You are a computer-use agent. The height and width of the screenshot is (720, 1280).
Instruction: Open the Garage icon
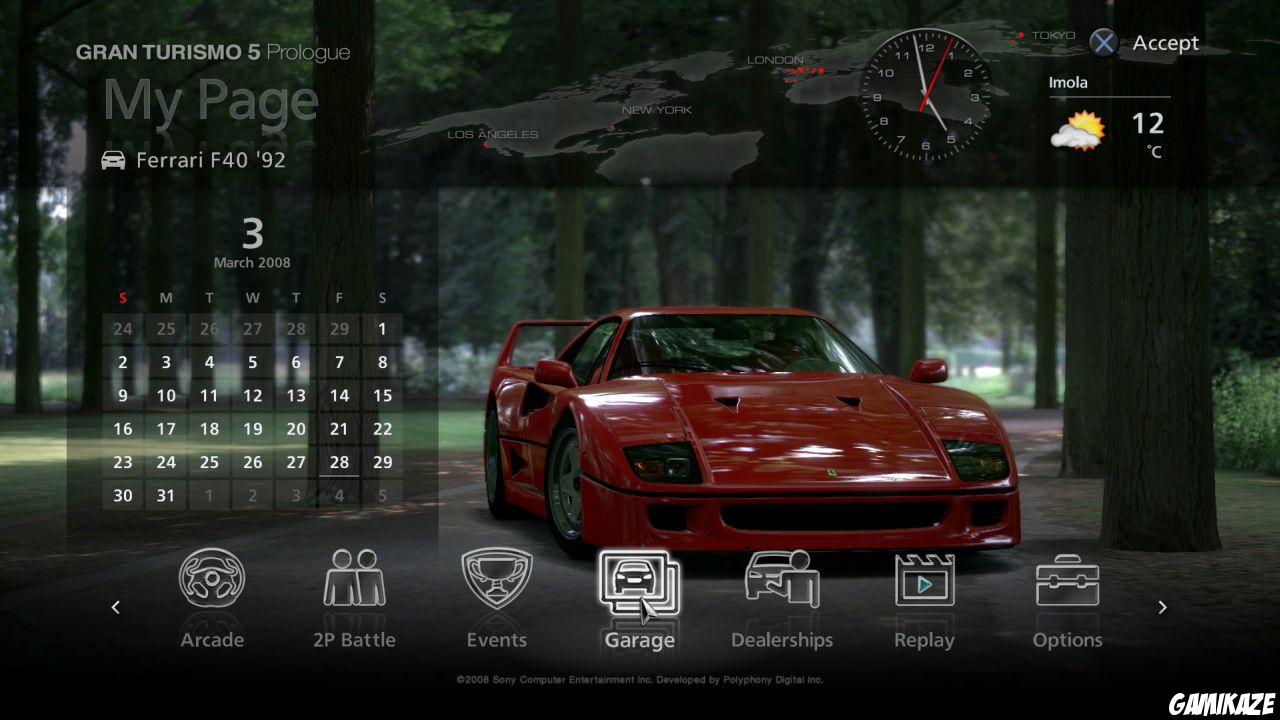(x=638, y=582)
